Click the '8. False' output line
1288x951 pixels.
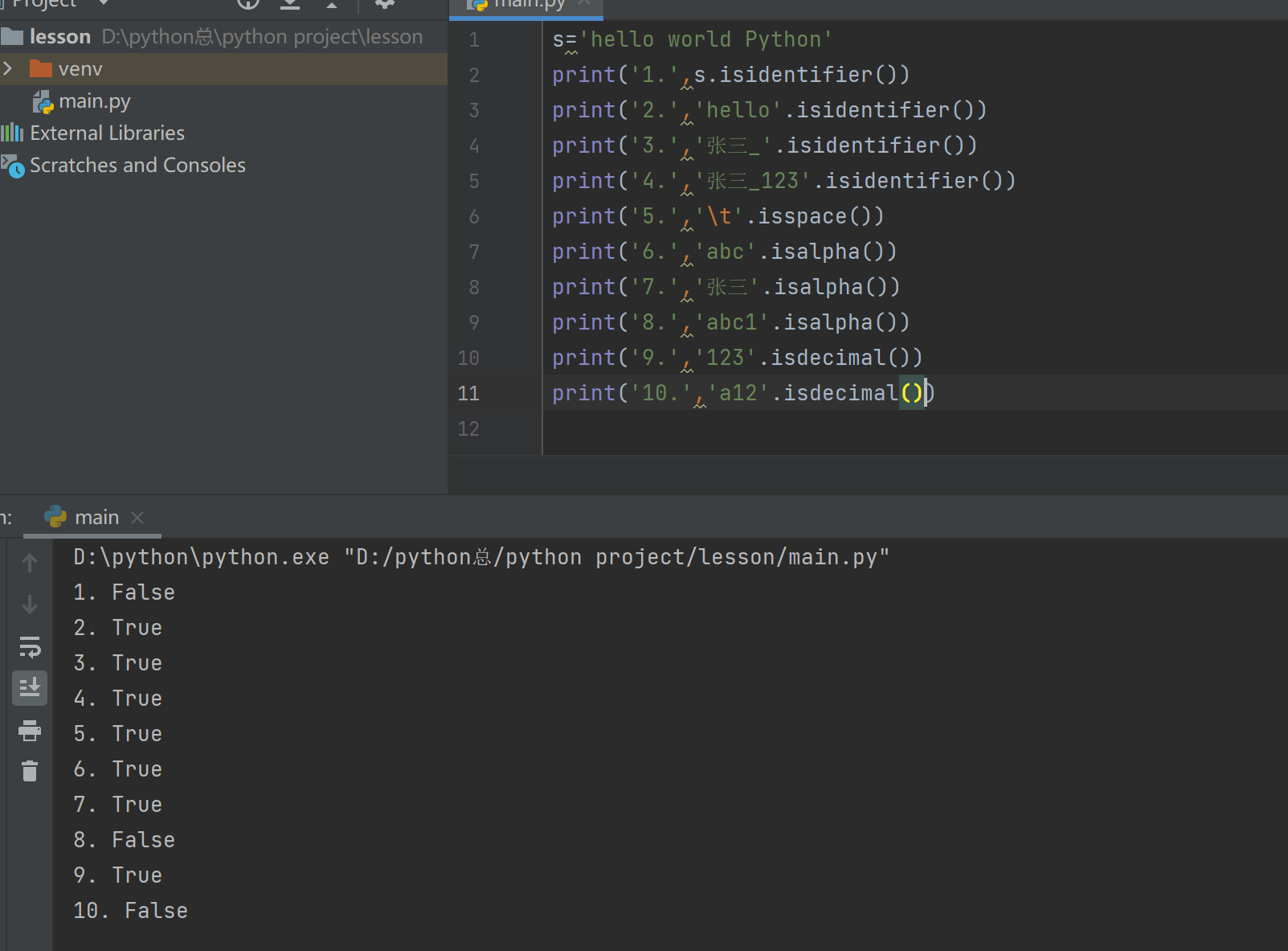coord(124,840)
